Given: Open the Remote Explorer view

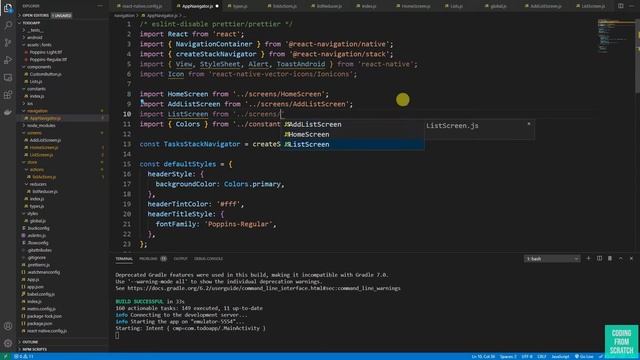Looking at the screenshot, I should coord(8,78).
